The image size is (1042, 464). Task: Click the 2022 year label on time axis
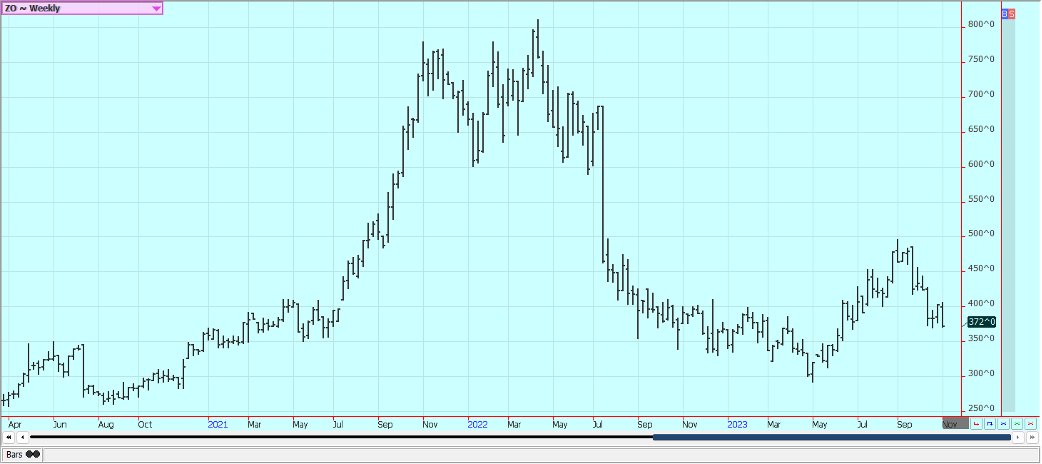(478, 423)
